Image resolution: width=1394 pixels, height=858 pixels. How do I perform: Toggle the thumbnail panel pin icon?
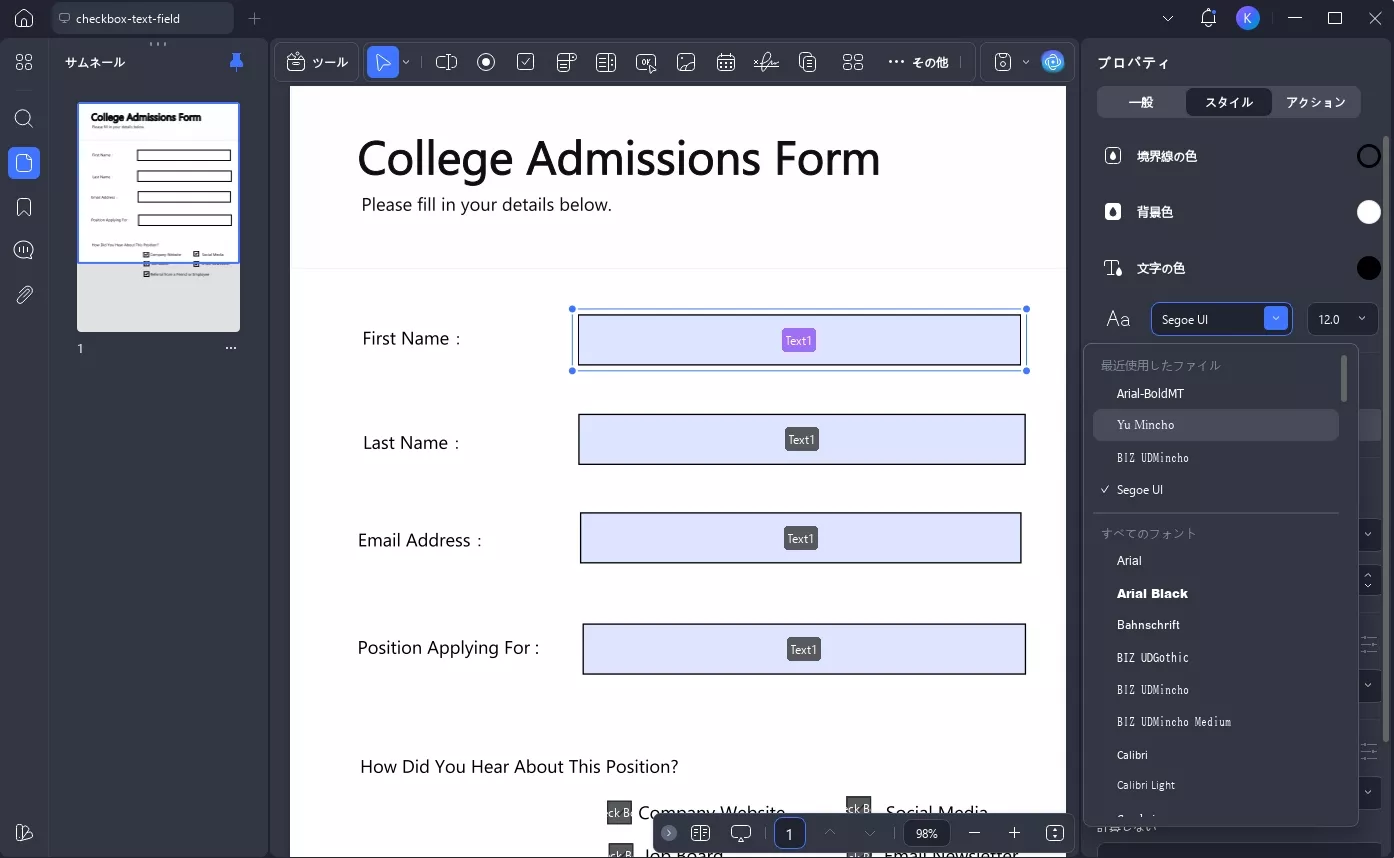pos(236,62)
